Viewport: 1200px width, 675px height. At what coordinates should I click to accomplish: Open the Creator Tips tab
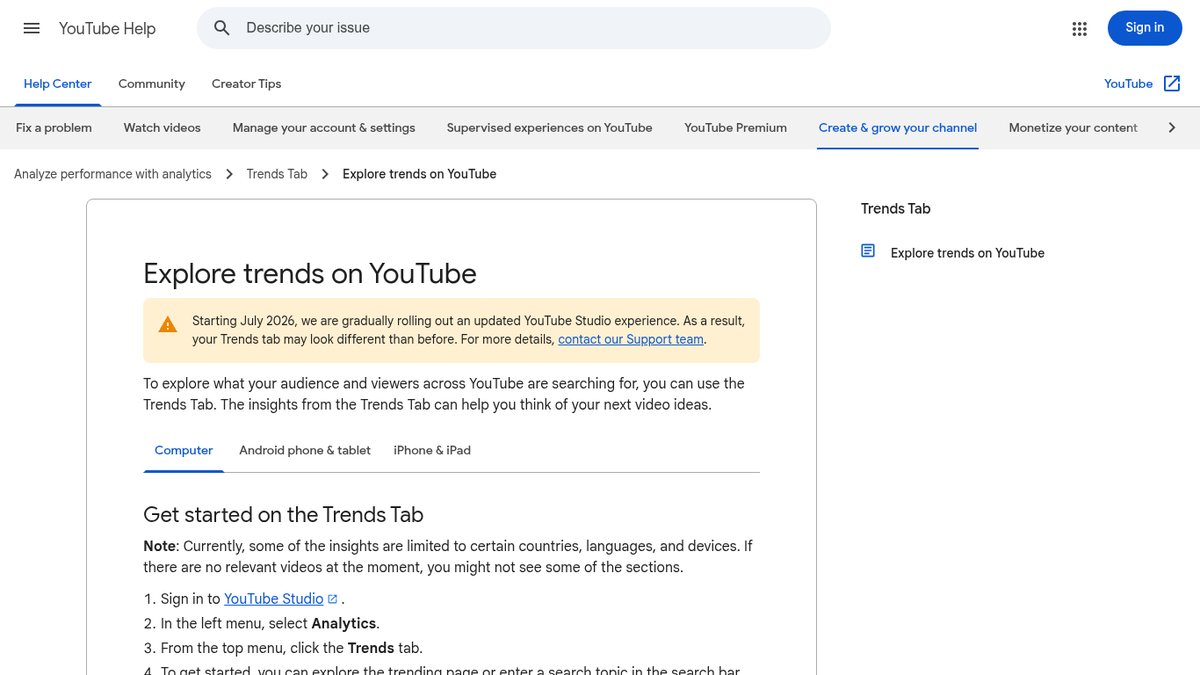coord(246,84)
